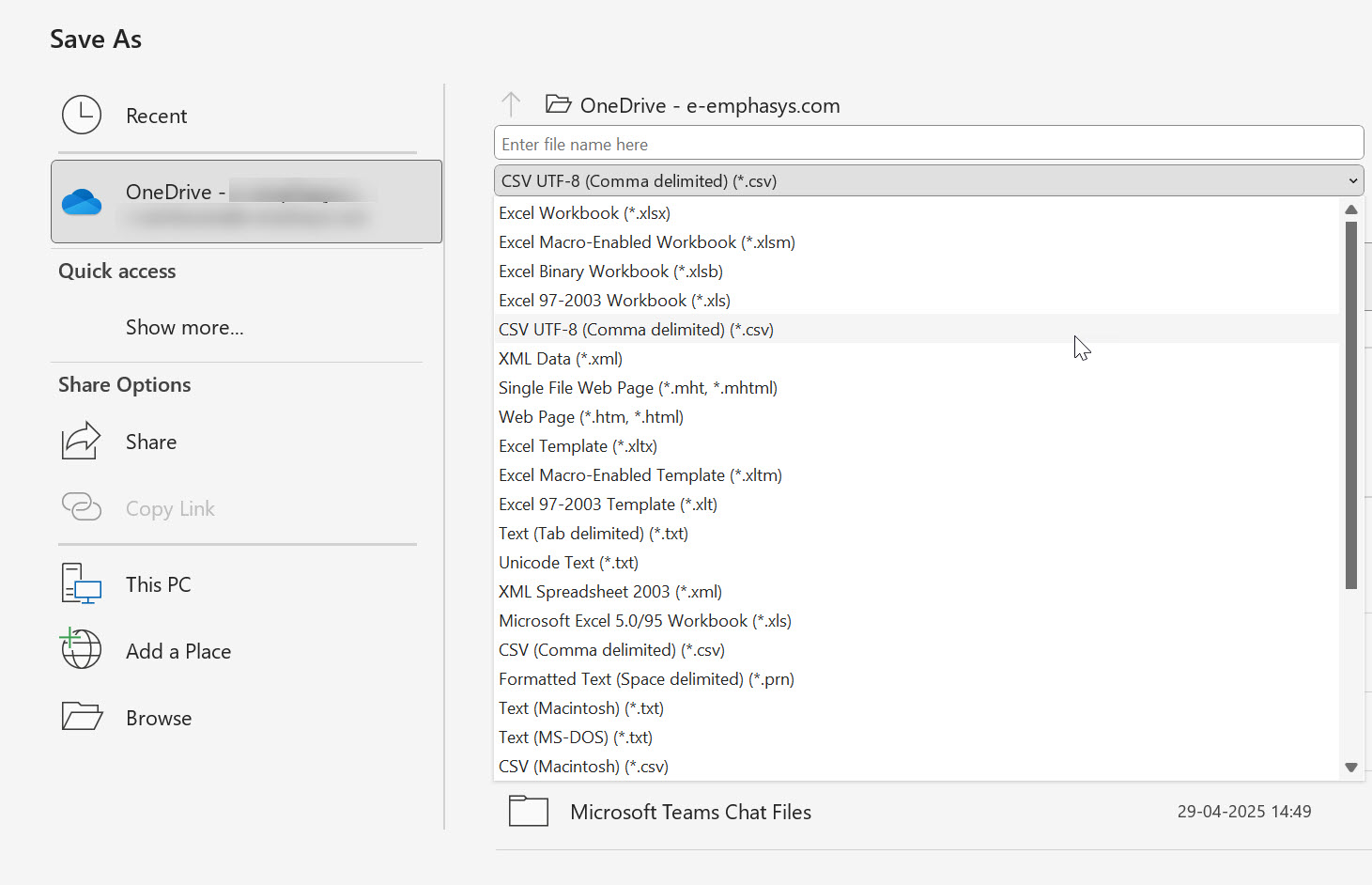Click the Add a Place globe icon
Viewport: 1372px width, 885px height.
[82, 649]
